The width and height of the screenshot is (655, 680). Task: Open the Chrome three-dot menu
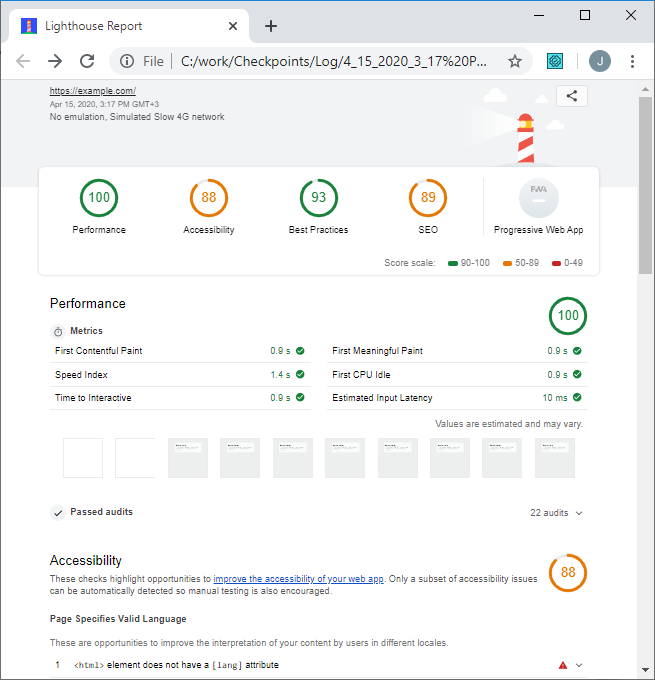click(632, 61)
